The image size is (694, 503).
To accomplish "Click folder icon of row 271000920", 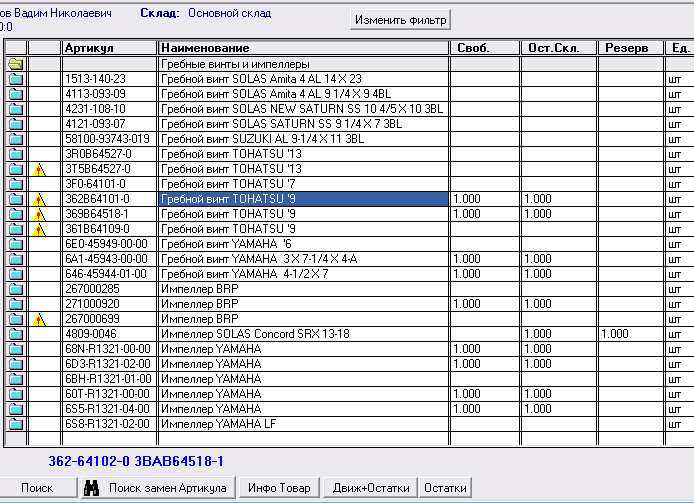I will [15, 304].
